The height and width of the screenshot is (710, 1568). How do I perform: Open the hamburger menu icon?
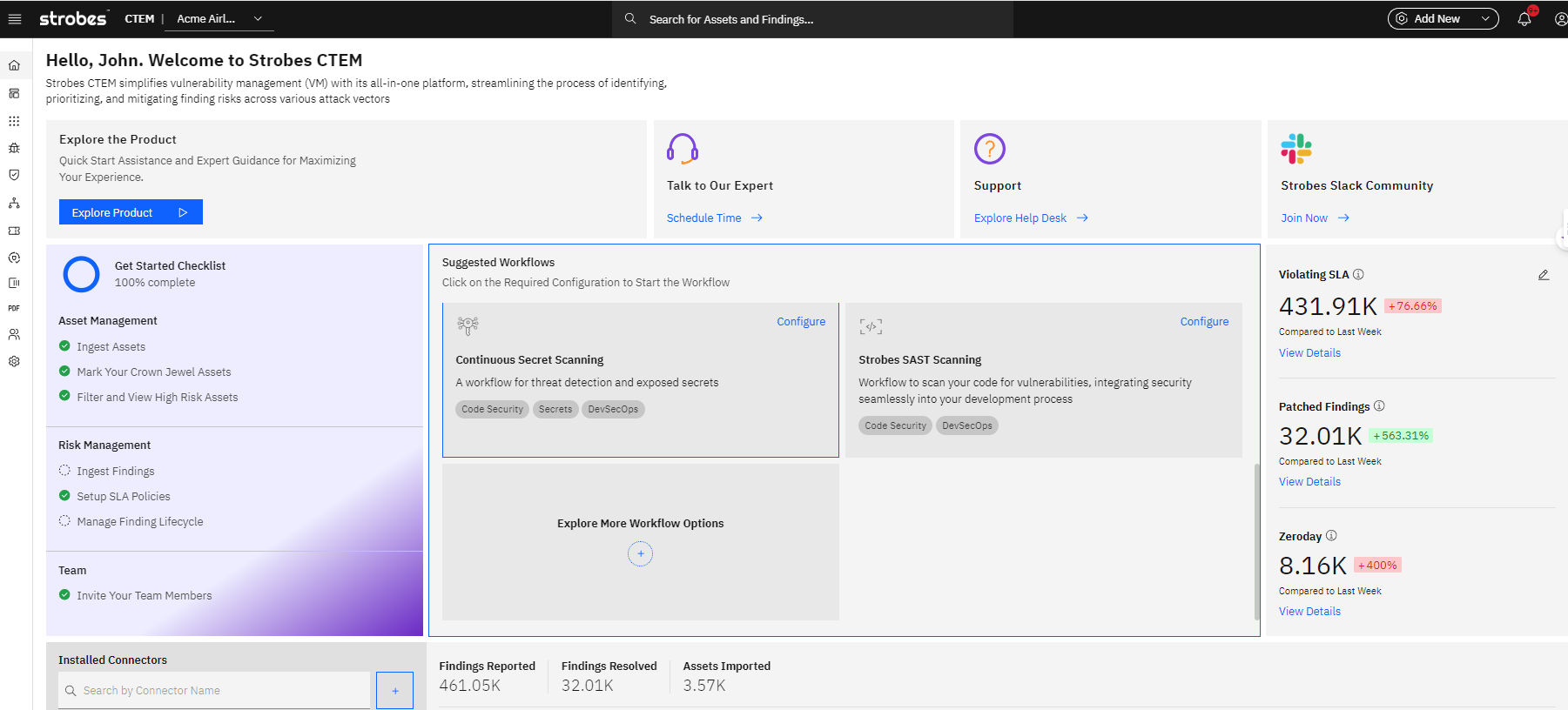(14, 18)
